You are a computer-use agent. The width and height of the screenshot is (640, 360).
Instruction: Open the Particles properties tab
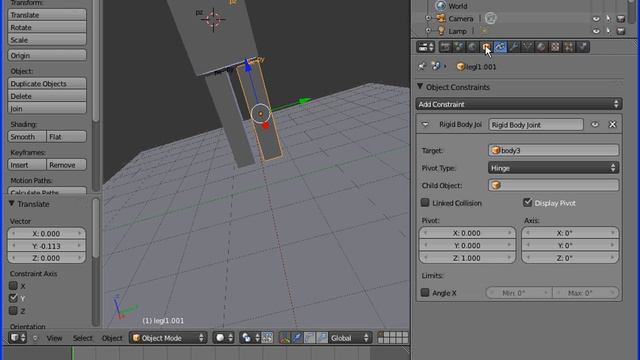point(569,47)
